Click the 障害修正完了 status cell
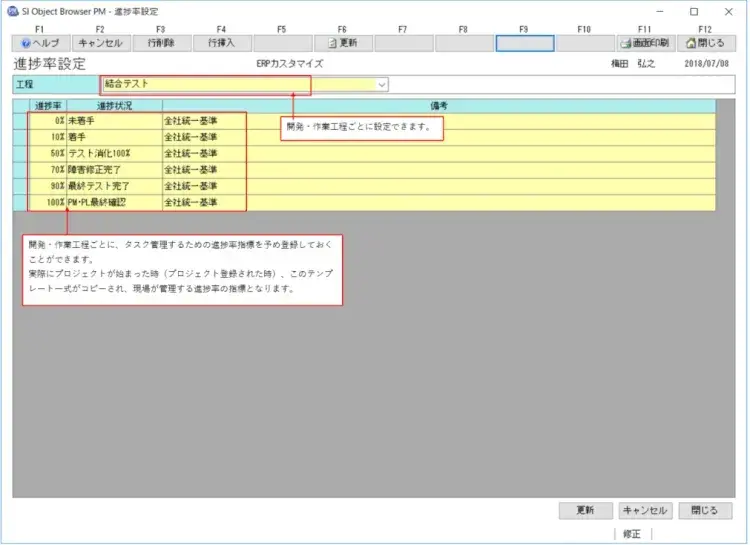The width and height of the screenshot is (750, 545). point(114,170)
